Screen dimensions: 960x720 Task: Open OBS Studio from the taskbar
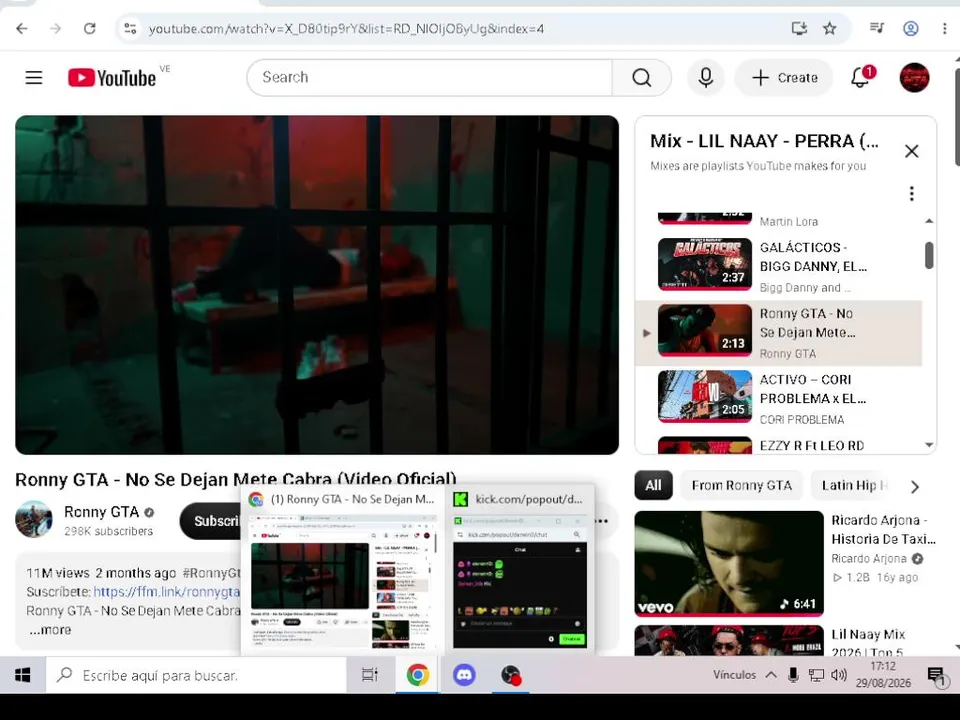(511, 675)
